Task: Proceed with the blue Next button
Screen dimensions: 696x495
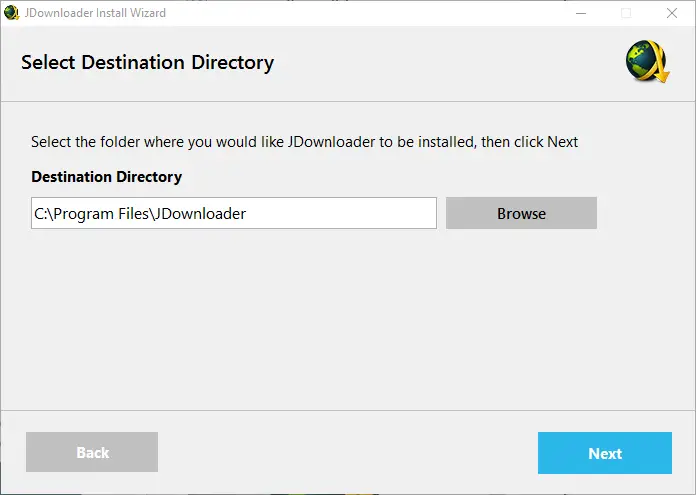Action: pyautogui.click(x=605, y=453)
